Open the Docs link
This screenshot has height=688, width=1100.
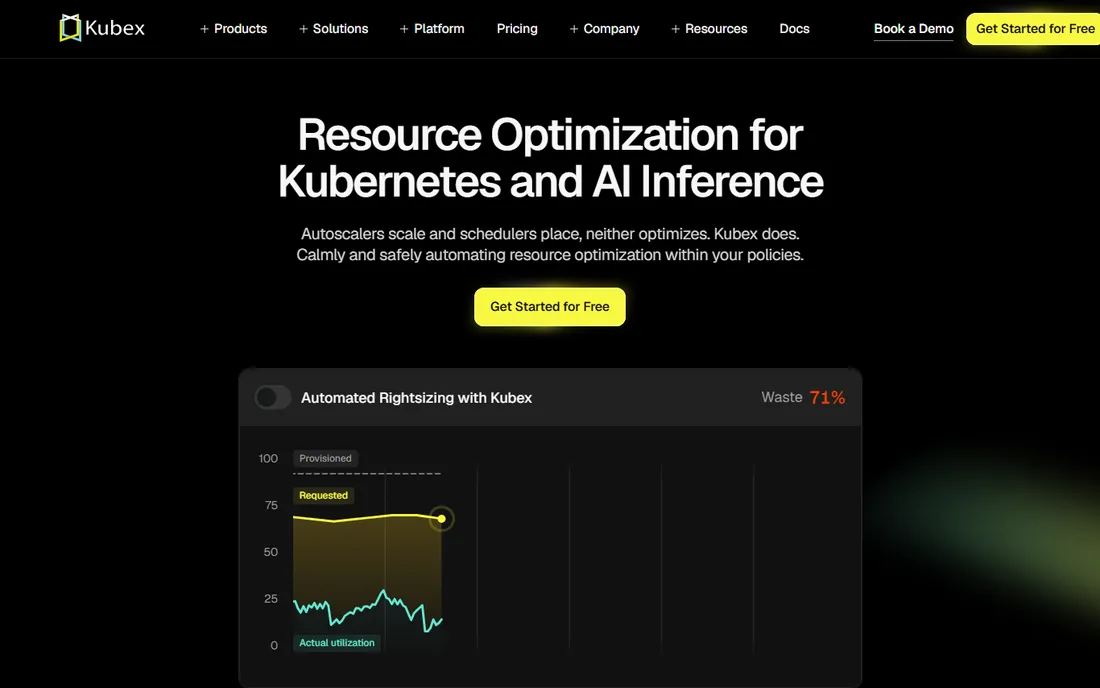pyautogui.click(x=794, y=29)
